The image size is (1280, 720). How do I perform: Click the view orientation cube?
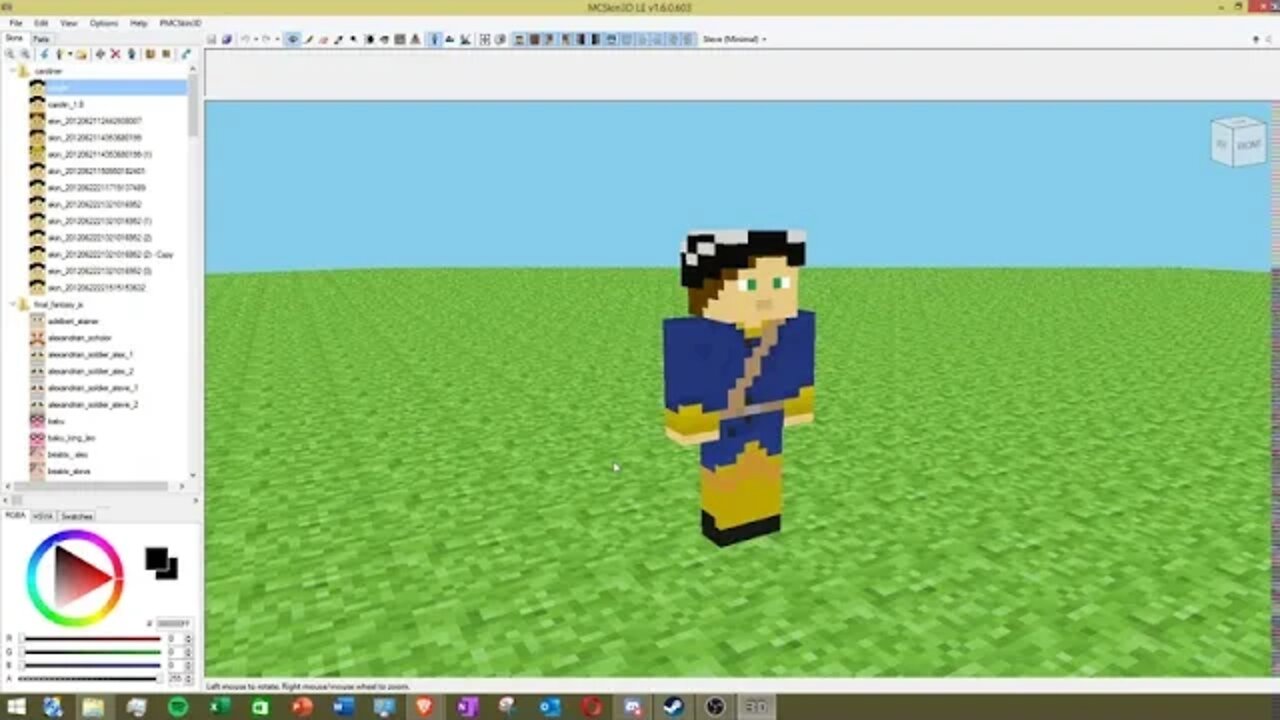[1238, 141]
